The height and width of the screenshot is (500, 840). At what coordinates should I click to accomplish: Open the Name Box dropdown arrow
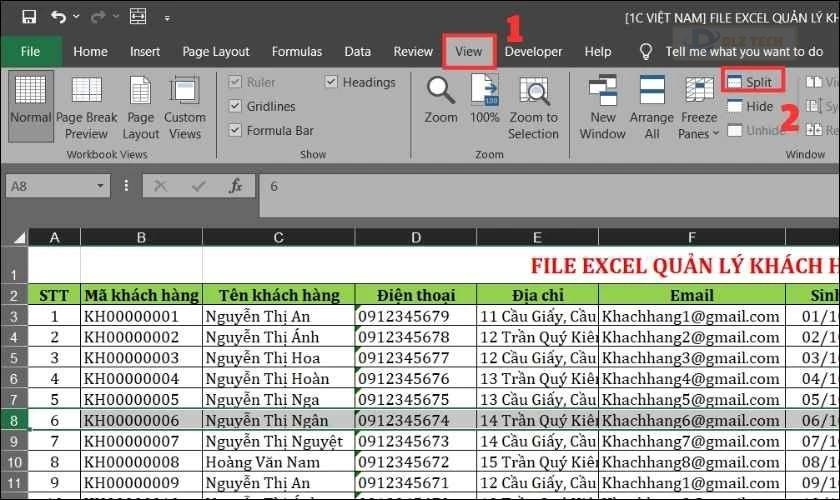pos(100,186)
